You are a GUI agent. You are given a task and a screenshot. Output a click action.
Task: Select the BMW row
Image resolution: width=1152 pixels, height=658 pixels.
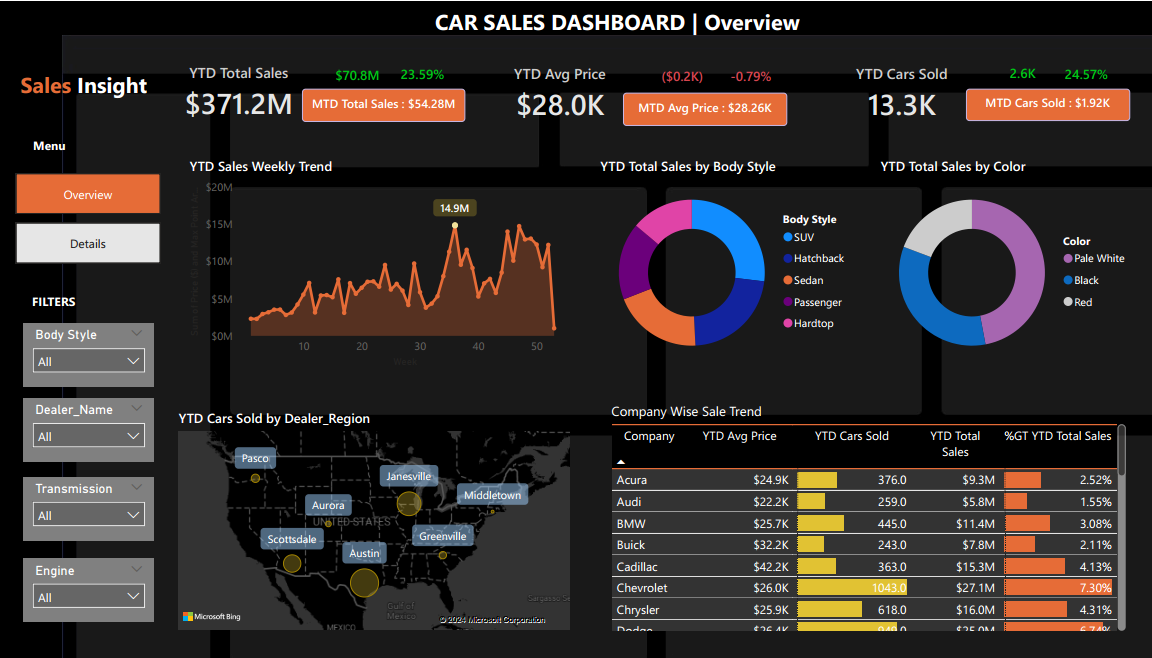864,524
